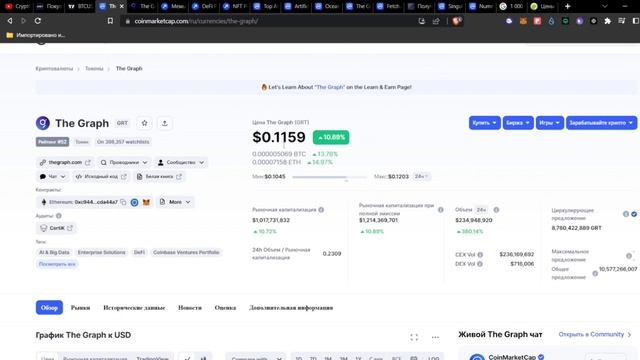Click MetaMask extension icon in browser toolbar
The image size is (640, 360).
[x=523, y=21]
